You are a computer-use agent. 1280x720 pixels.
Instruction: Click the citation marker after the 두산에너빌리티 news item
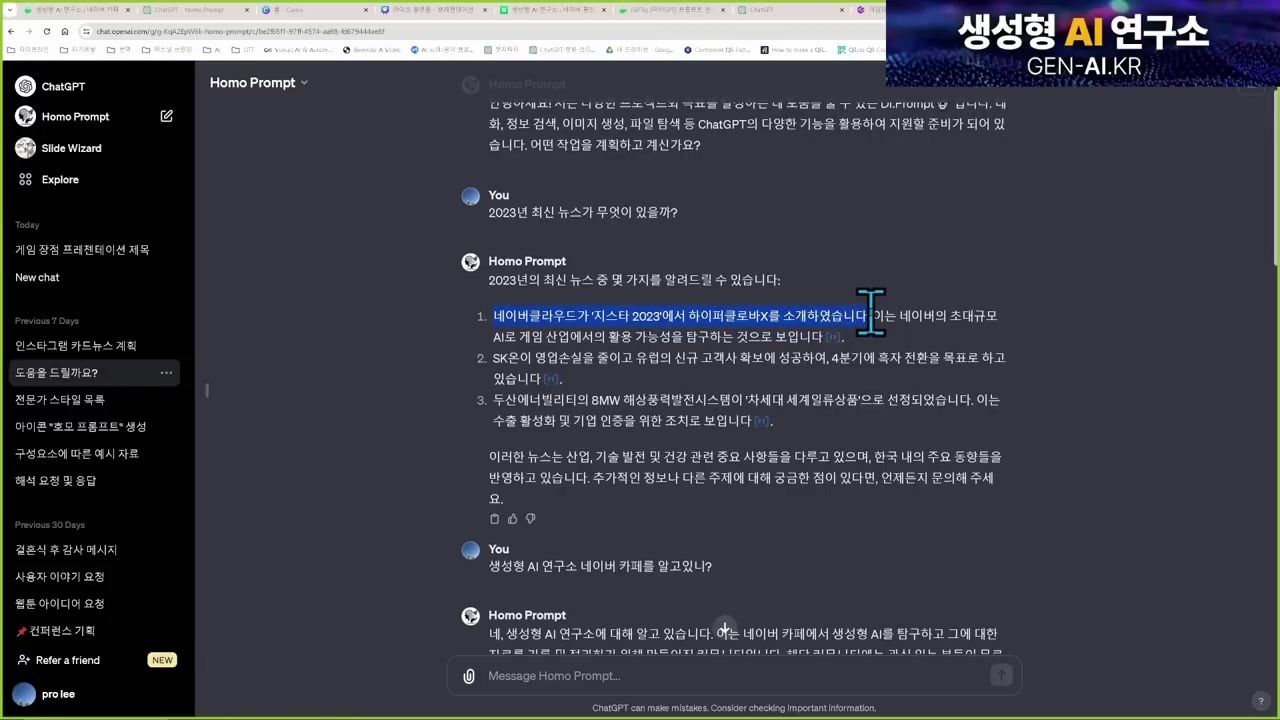(x=761, y=422)
